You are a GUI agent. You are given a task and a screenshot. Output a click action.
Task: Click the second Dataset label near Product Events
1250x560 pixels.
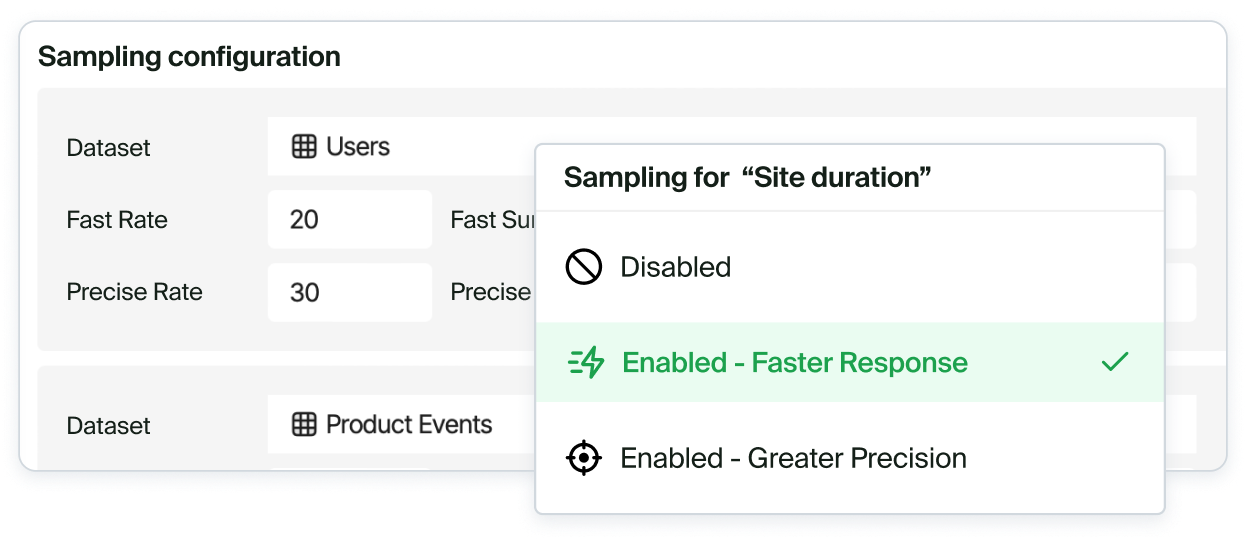point(108,425)
